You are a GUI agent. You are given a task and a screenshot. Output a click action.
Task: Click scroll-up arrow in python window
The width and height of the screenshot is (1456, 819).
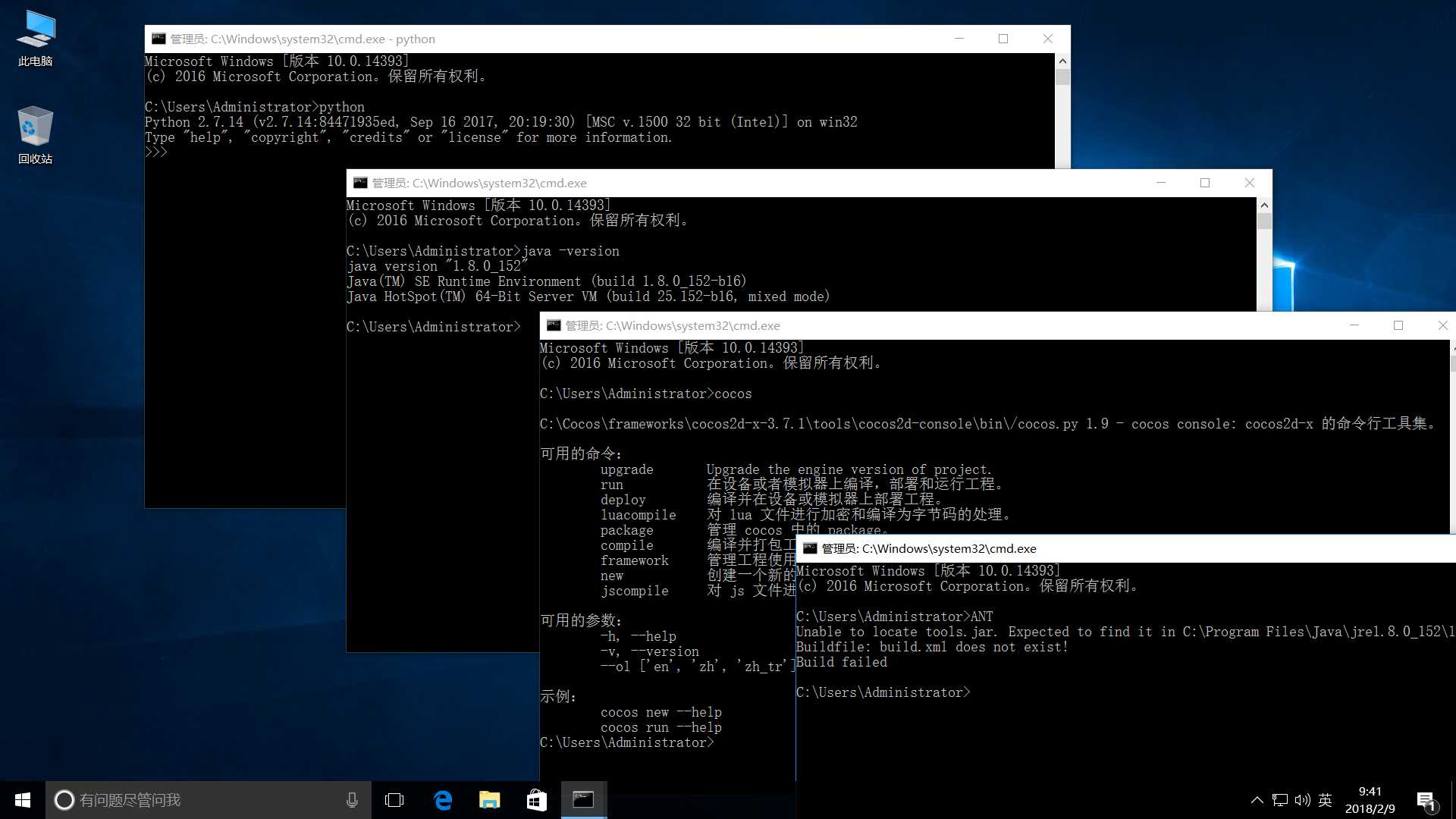click(x=1062, y=61)
